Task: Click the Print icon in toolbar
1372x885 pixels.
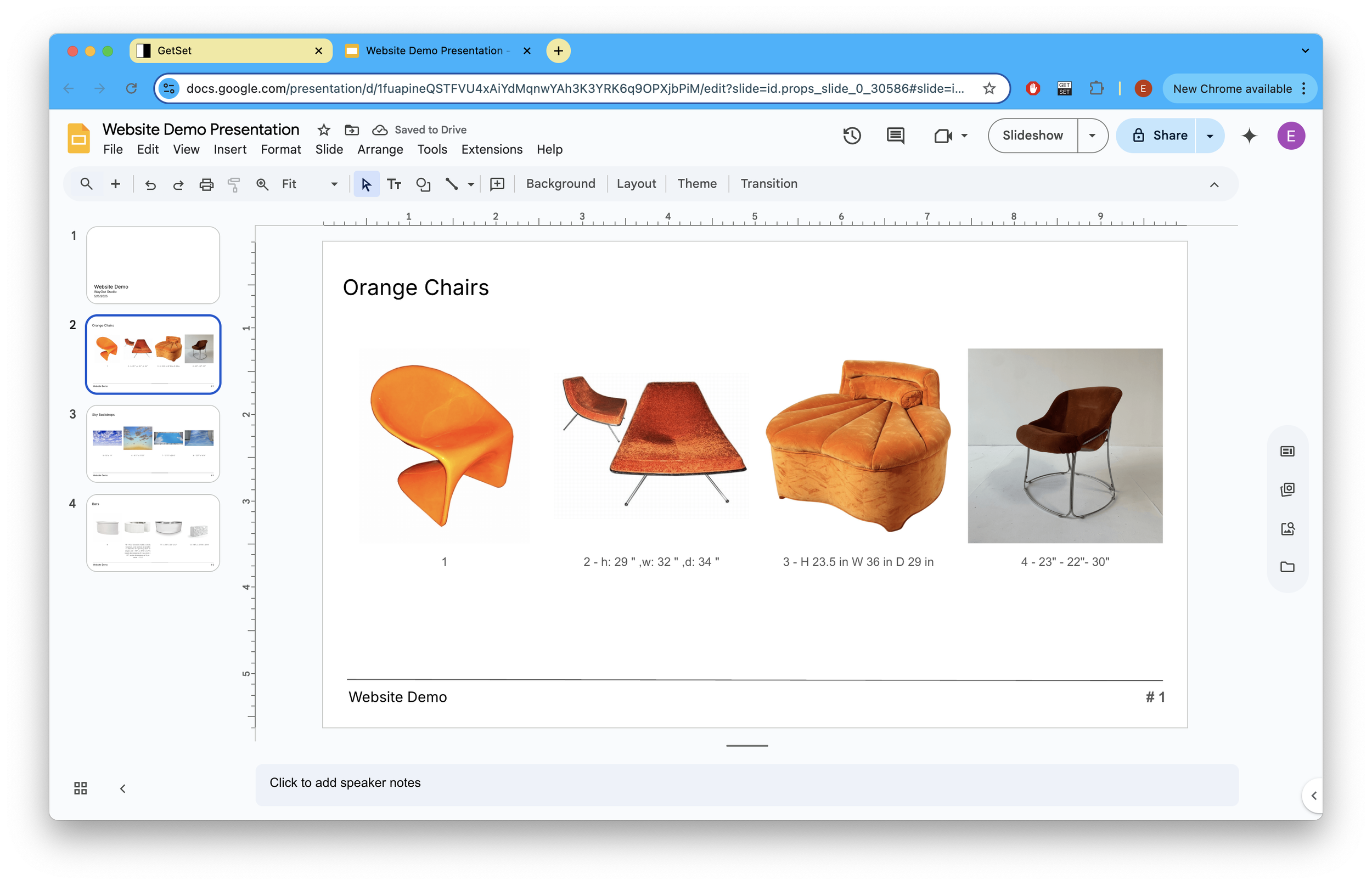Action: 206,184
